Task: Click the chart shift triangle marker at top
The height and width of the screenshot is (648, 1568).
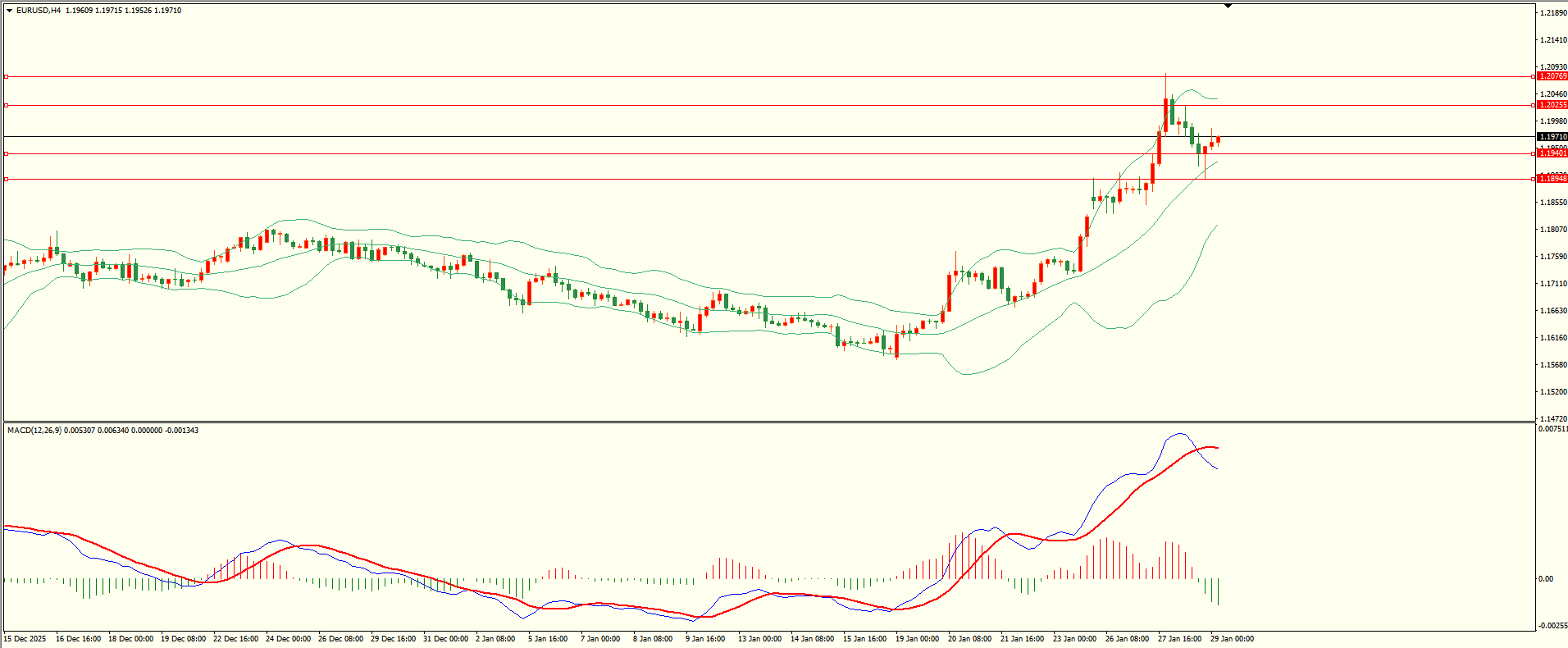Action: pyautogui.click(x=1228, y=6)
